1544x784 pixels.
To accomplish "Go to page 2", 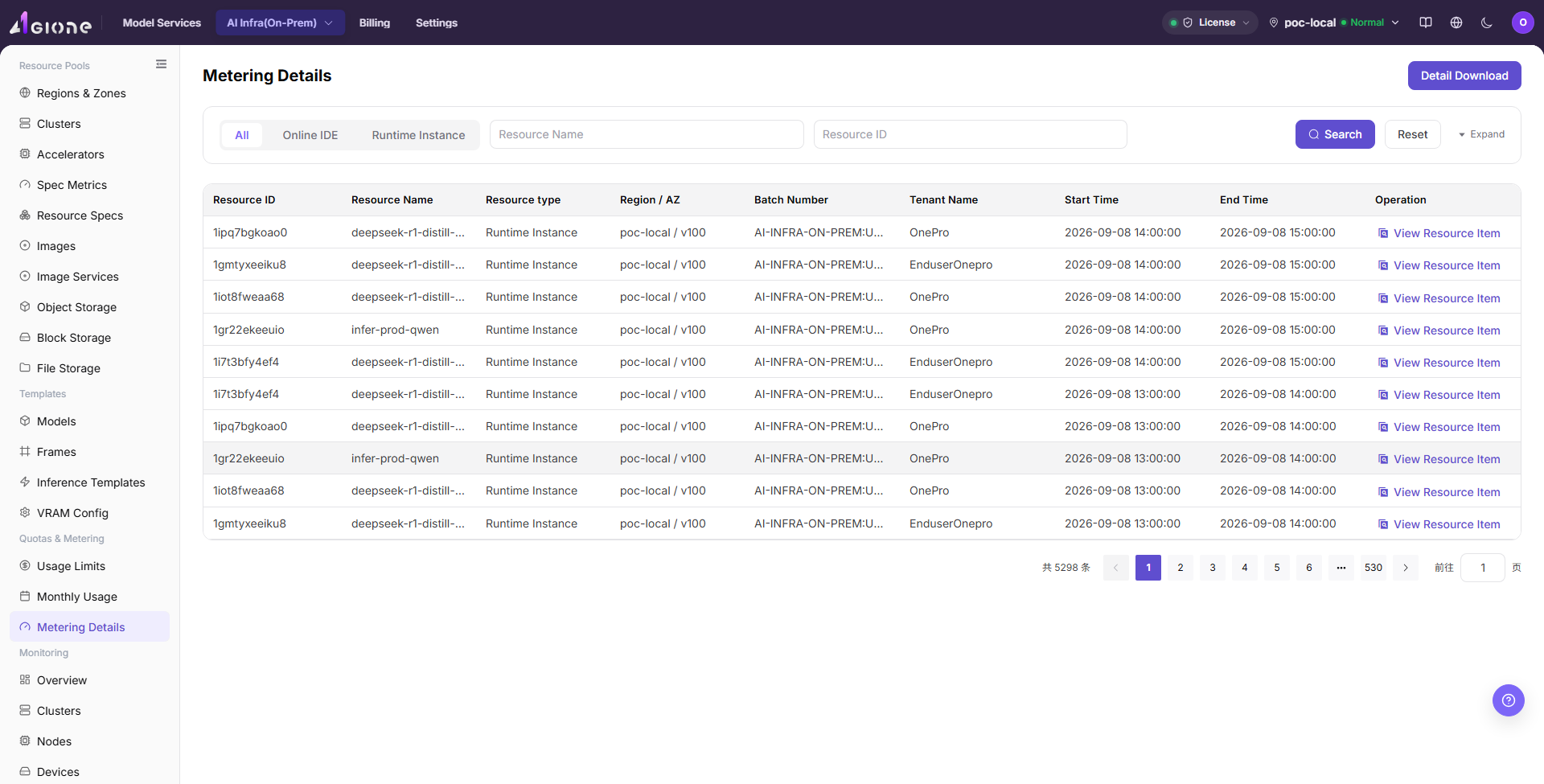I will coord(1181,568).
